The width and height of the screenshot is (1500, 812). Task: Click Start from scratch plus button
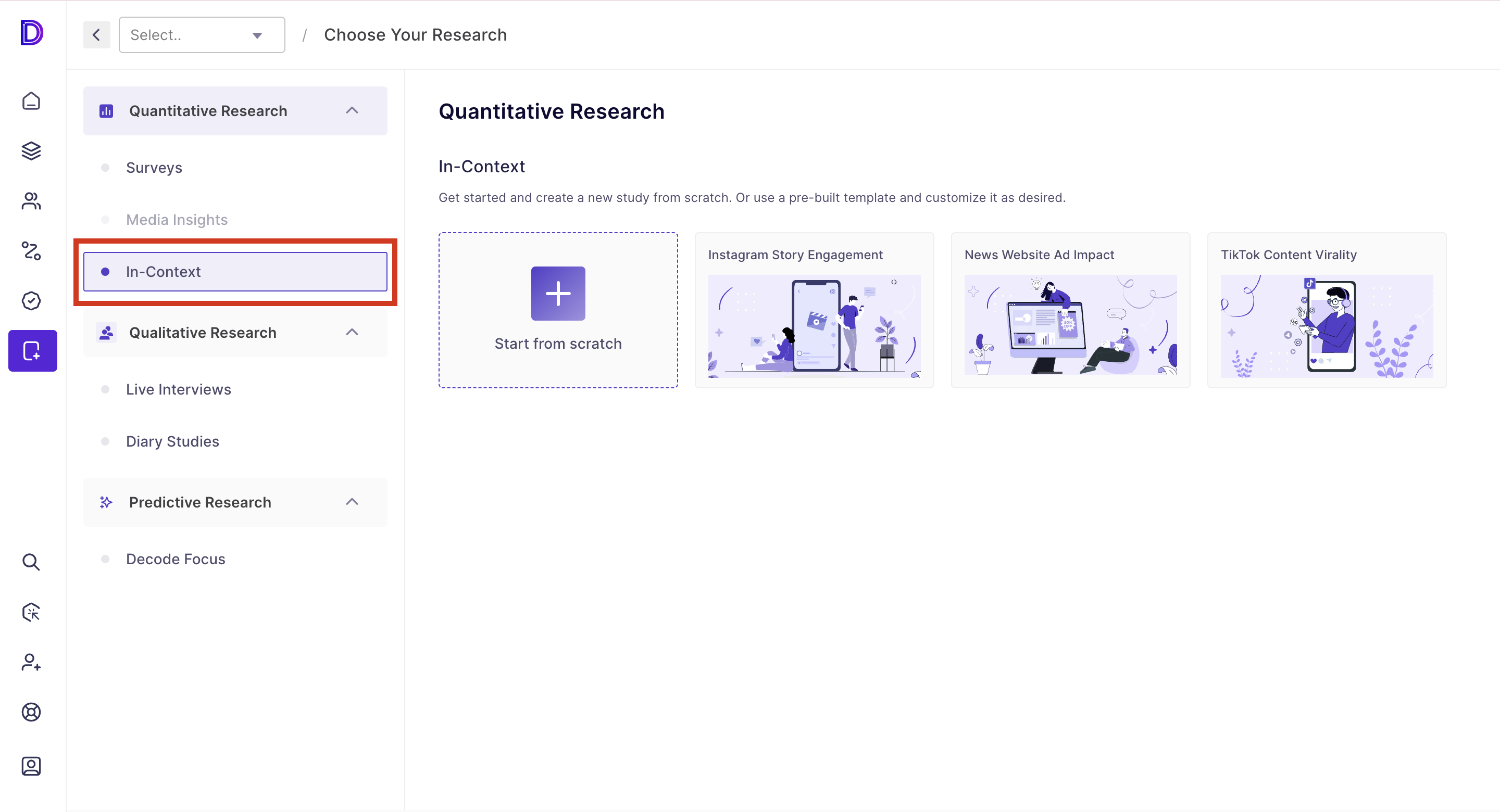(558, 294)
